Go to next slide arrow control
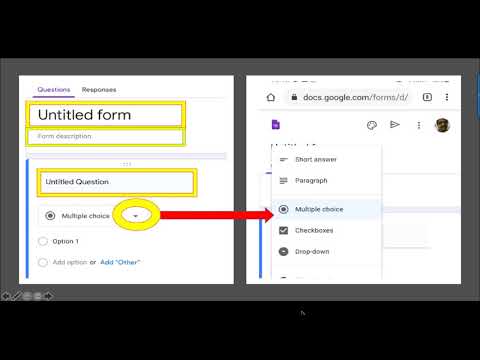Screen dimensions: 480x360 click(x=48, y=296)
